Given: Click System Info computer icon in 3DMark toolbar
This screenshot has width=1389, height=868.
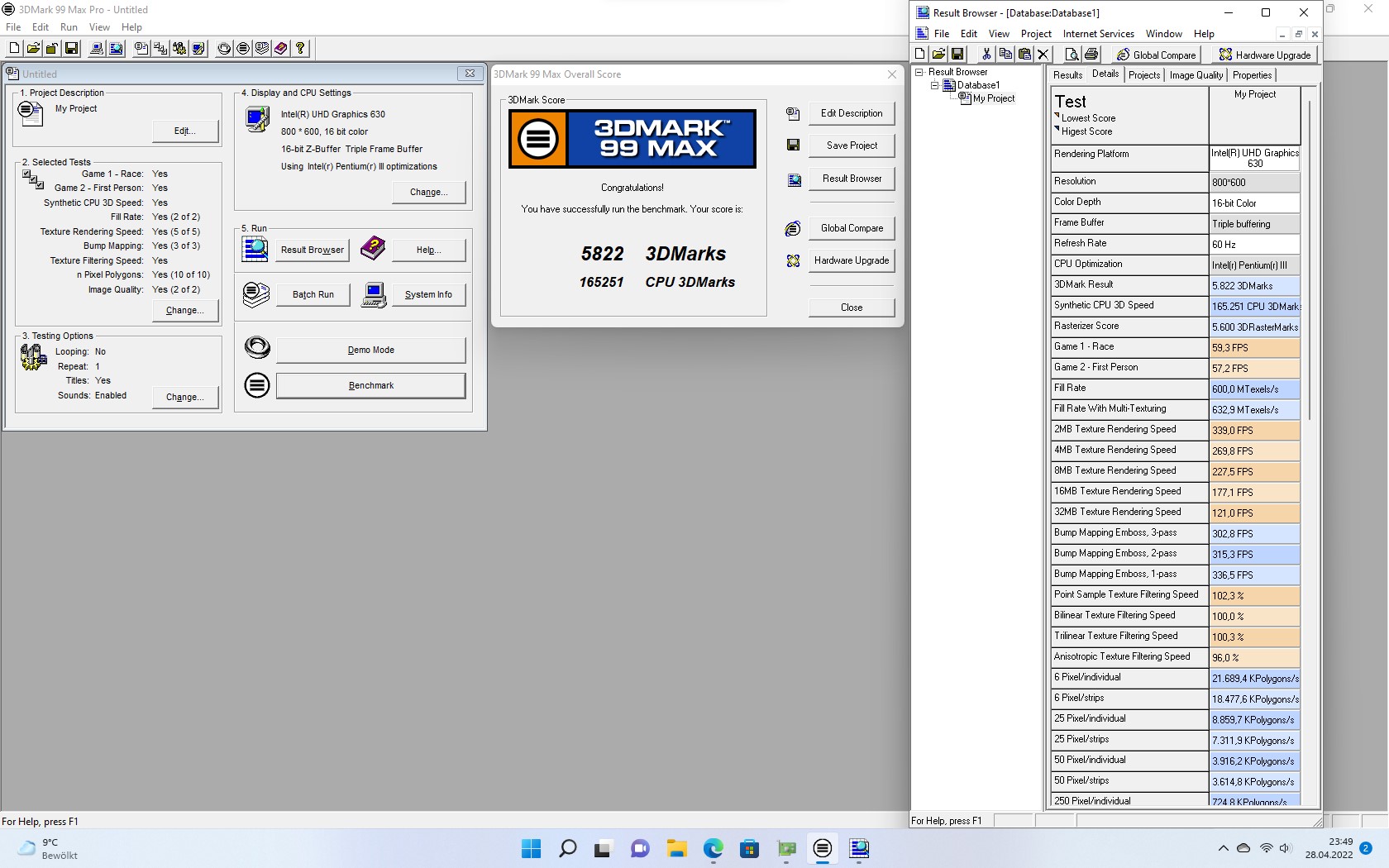Looking at the screenshot, I should [x=97, y=49].
